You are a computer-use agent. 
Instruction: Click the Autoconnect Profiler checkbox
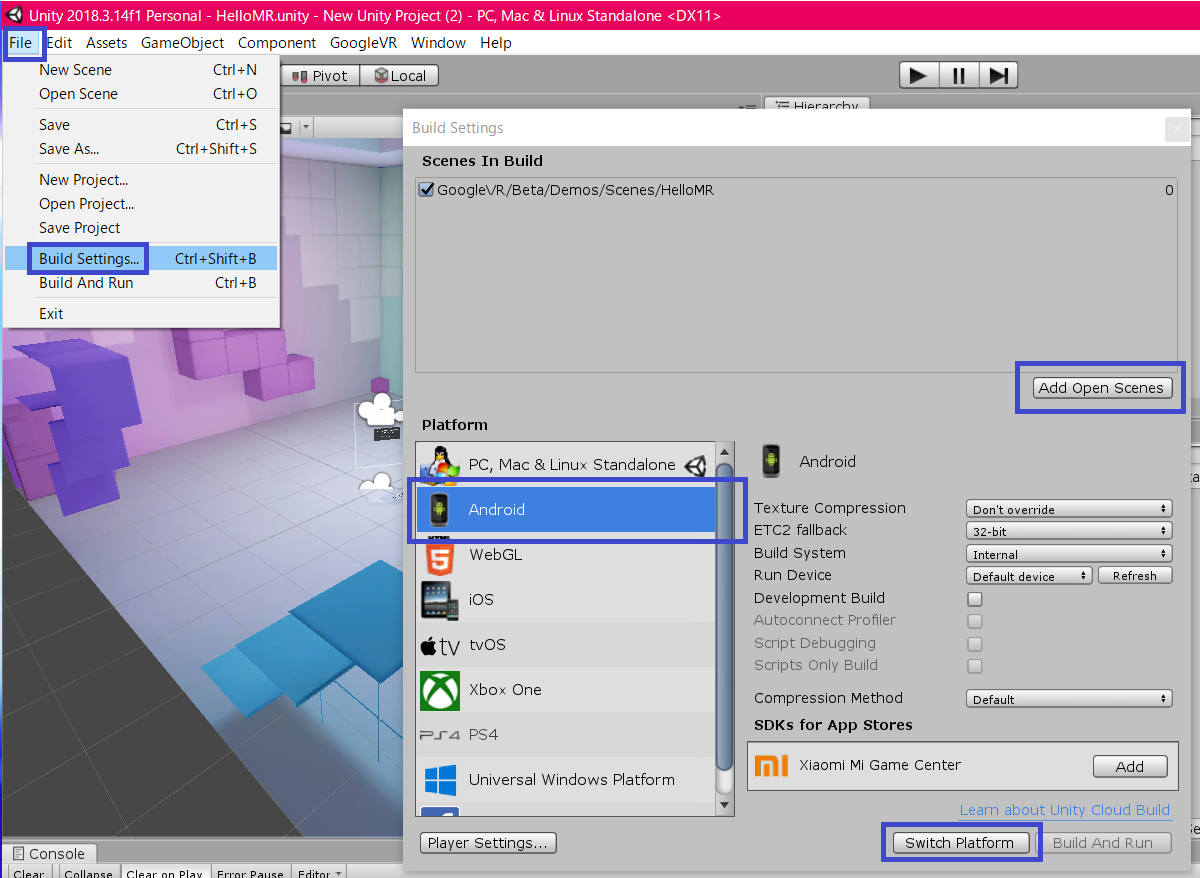point(975,621)
